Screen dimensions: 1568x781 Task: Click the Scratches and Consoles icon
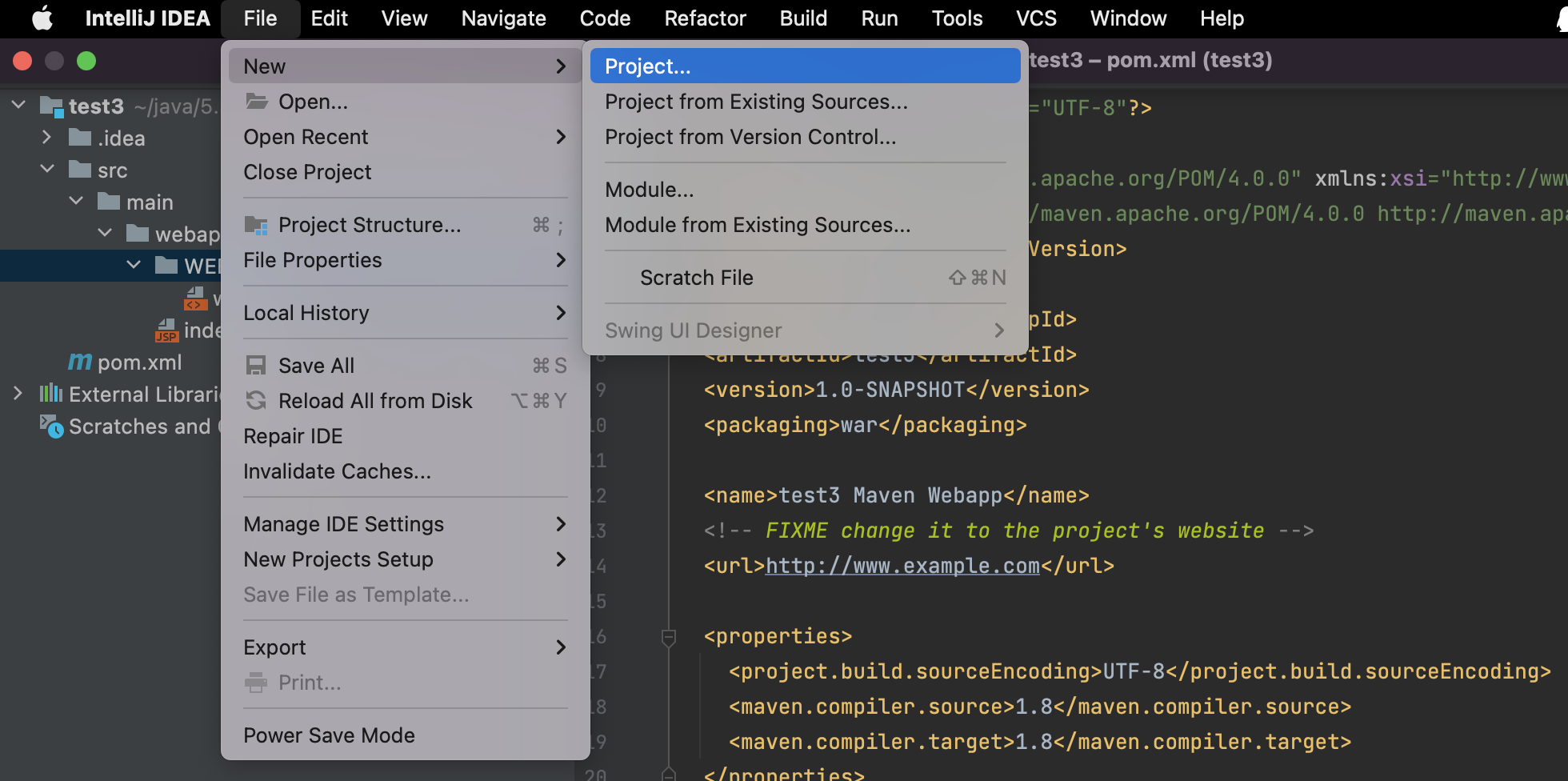(51, 426)
